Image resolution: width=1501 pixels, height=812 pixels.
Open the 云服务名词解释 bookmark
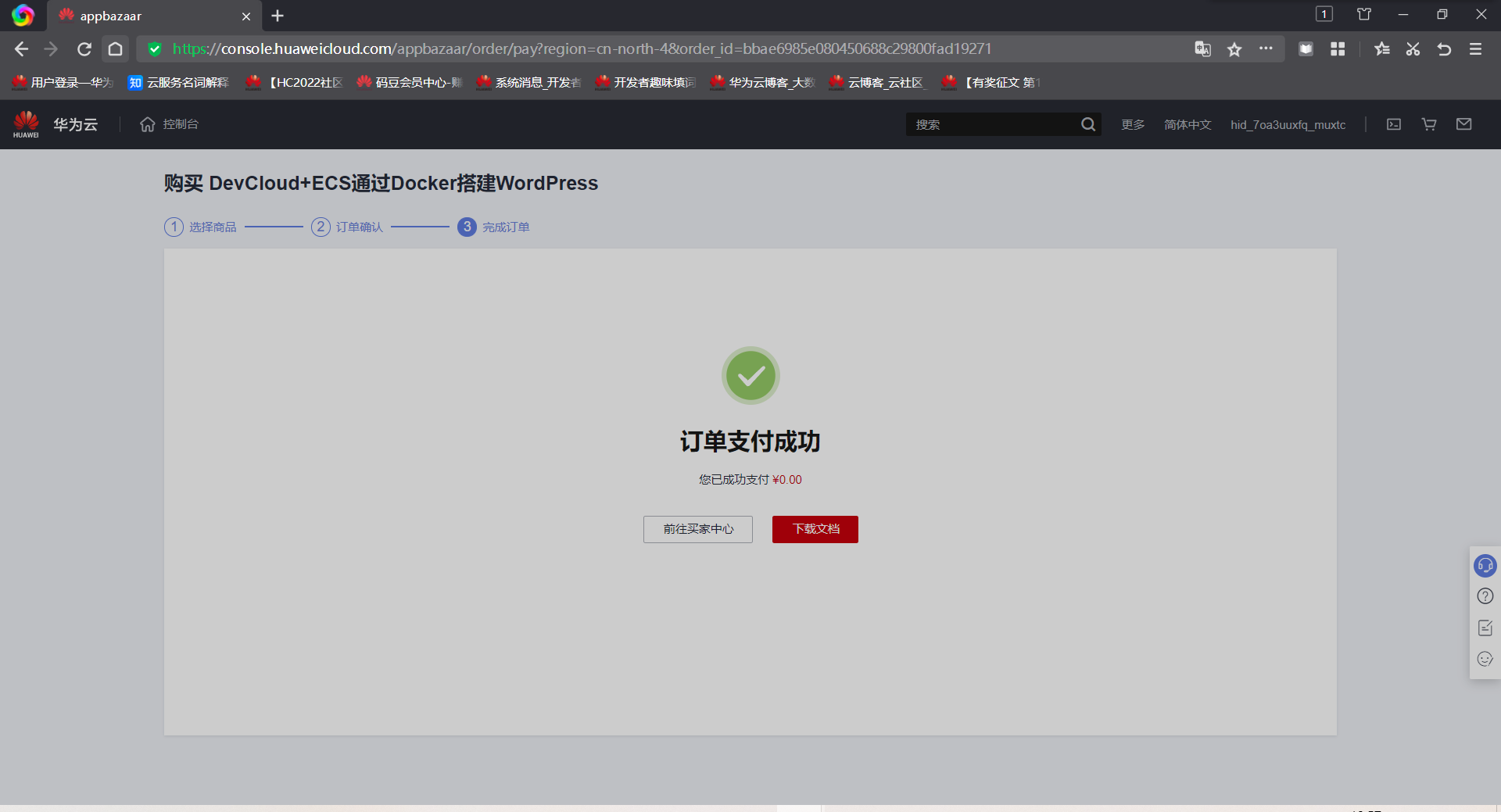[x=178, y=82]
